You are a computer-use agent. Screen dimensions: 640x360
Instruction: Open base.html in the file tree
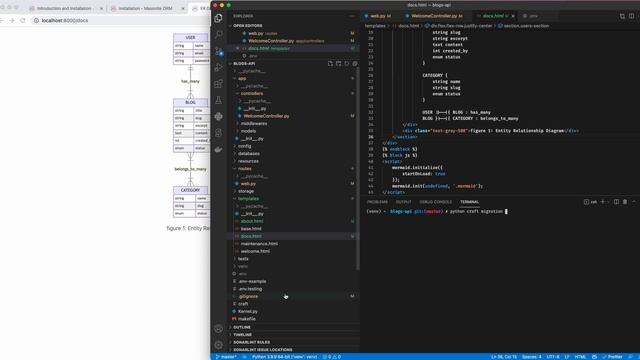tap(251, 229)
